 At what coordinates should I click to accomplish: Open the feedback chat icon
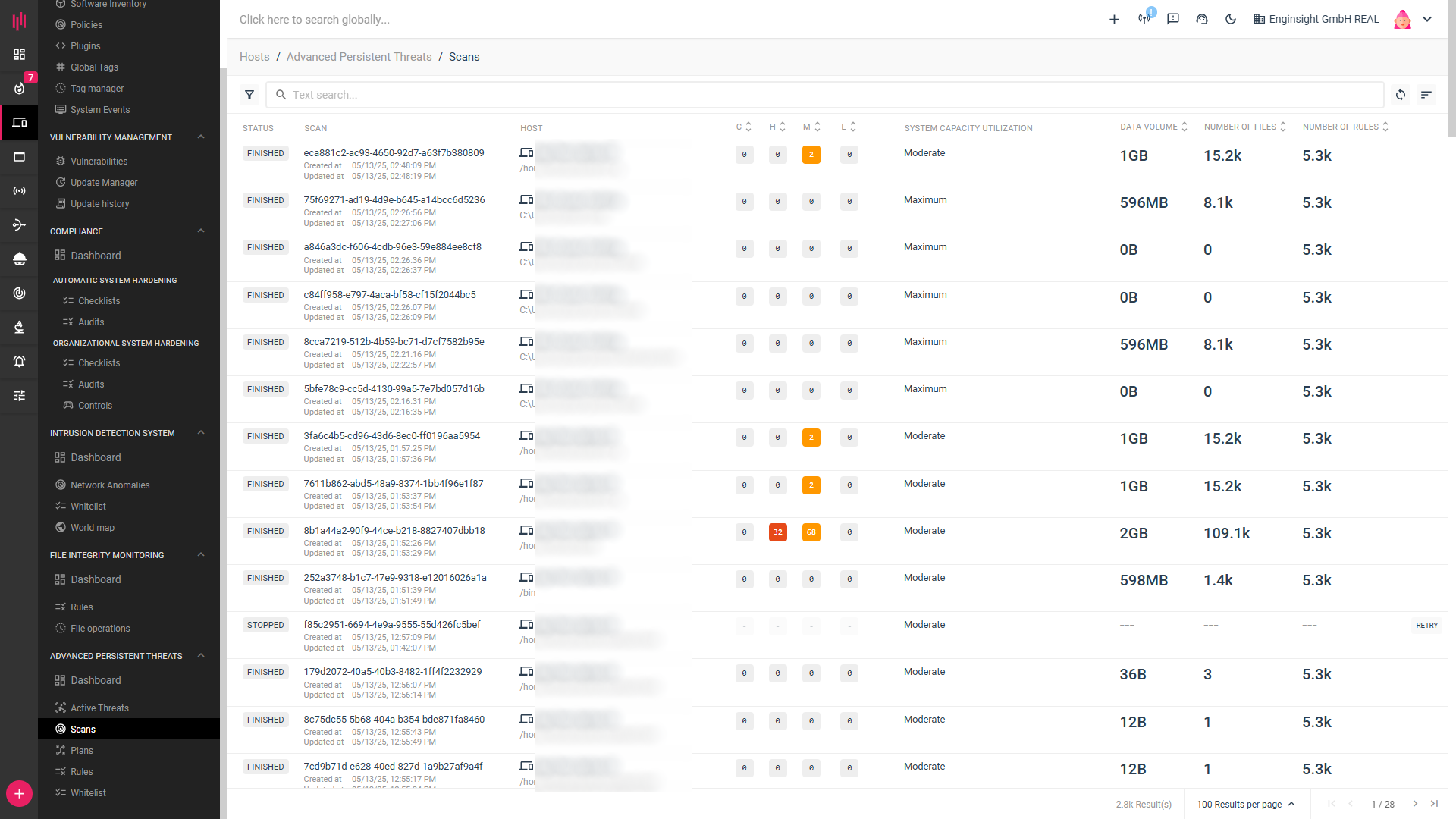pyautogui.click(x=1173, y=20)
